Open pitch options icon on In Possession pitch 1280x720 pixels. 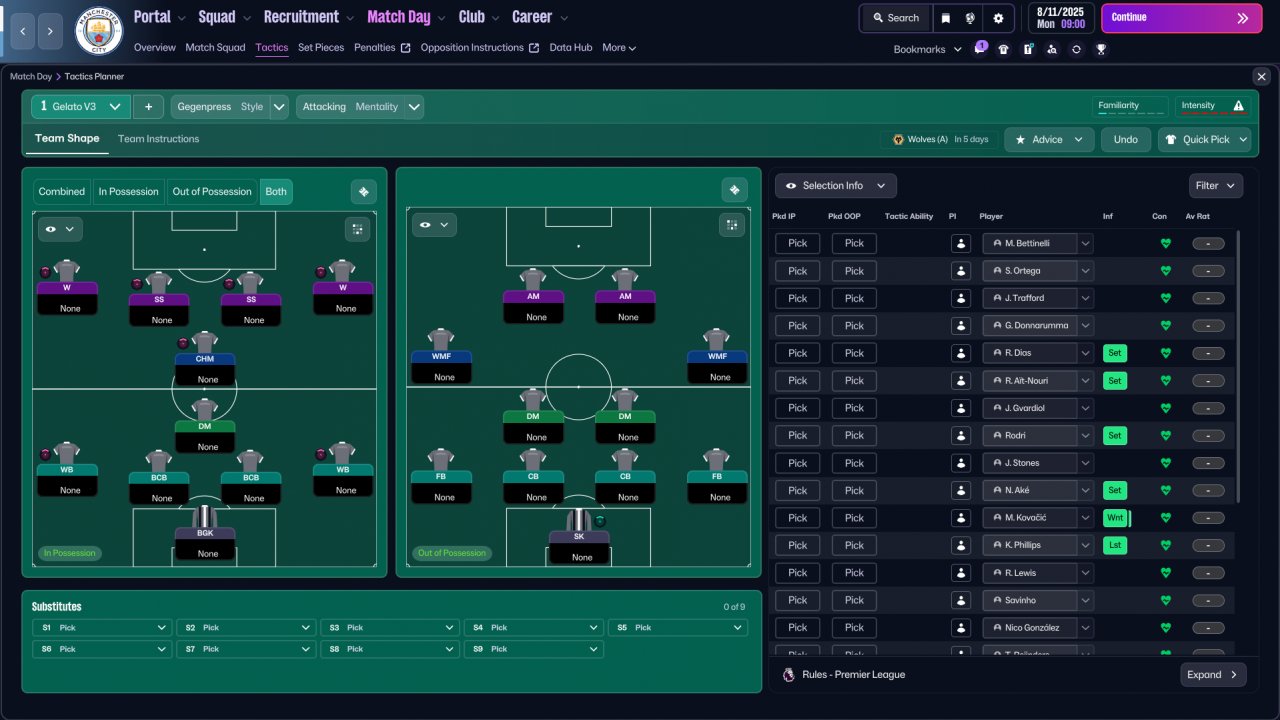357,230
